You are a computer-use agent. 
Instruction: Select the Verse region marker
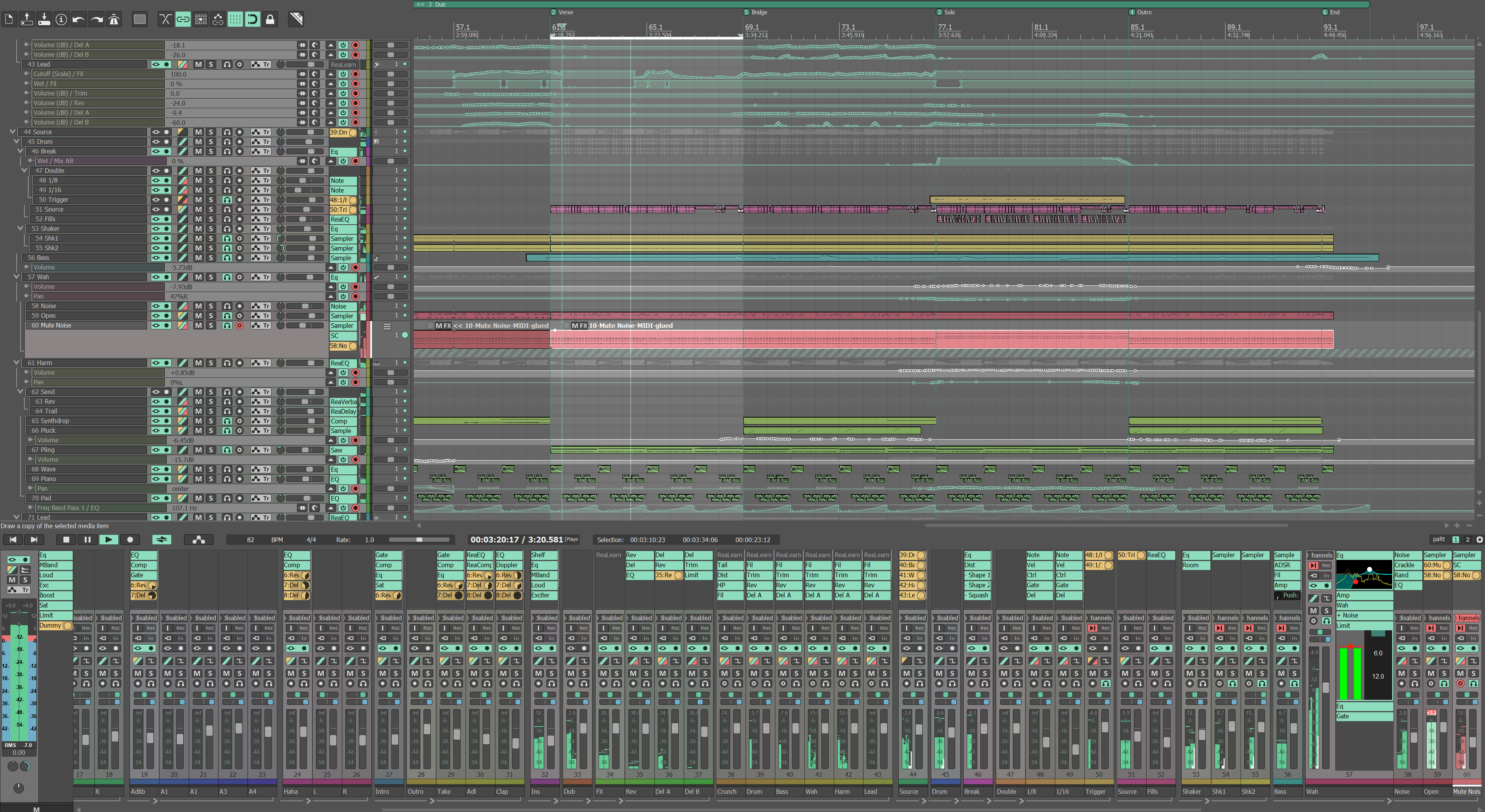tap(562, 12)
